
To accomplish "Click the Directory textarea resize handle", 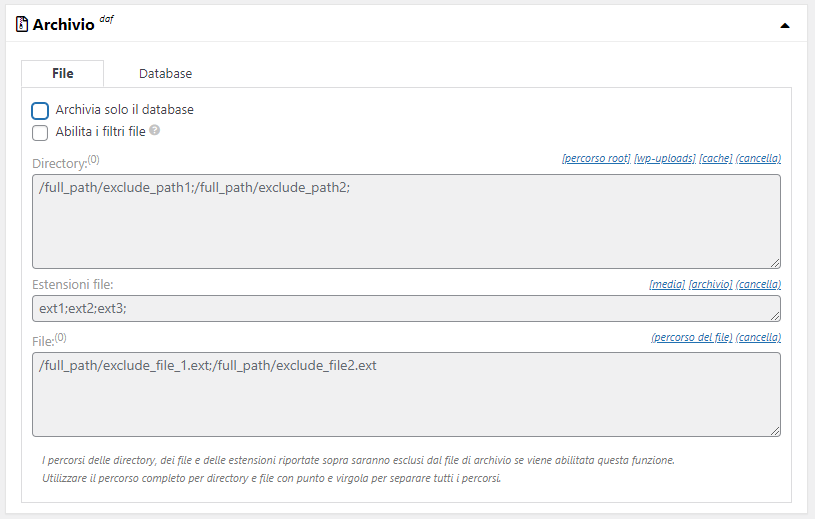I will pos(775,263).
